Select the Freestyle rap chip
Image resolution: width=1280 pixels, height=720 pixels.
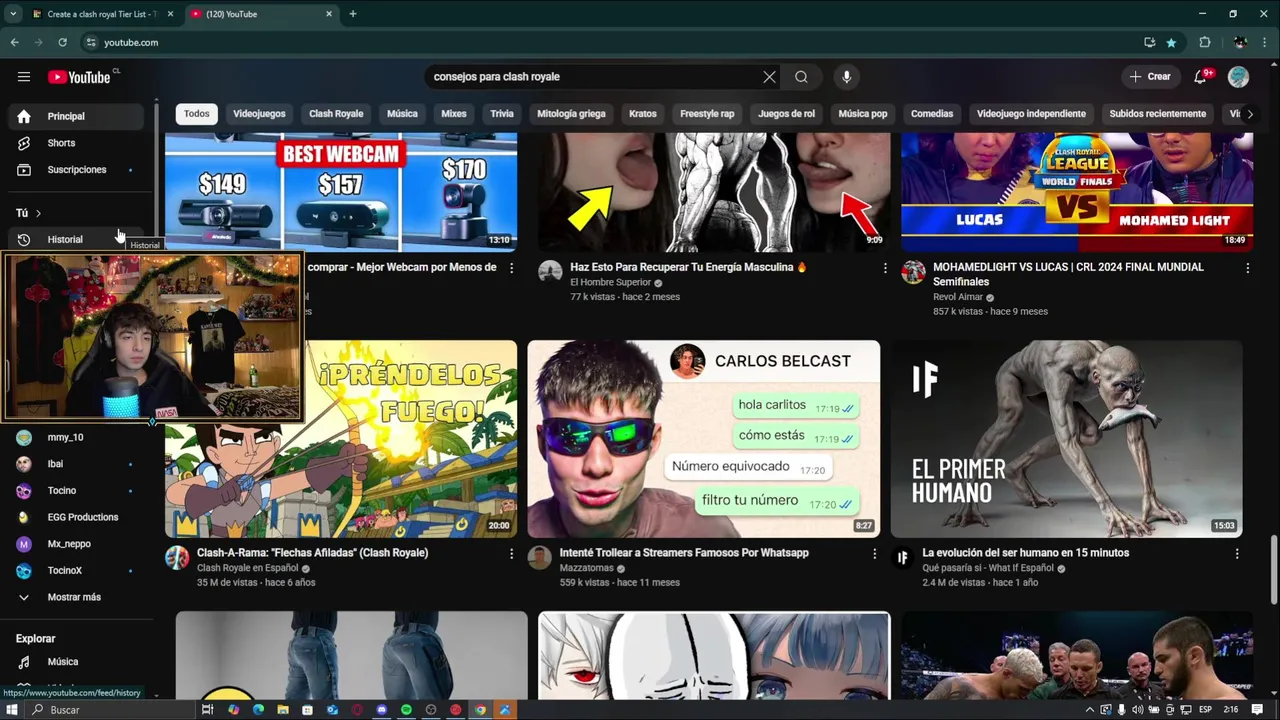(x=707, y=114)
